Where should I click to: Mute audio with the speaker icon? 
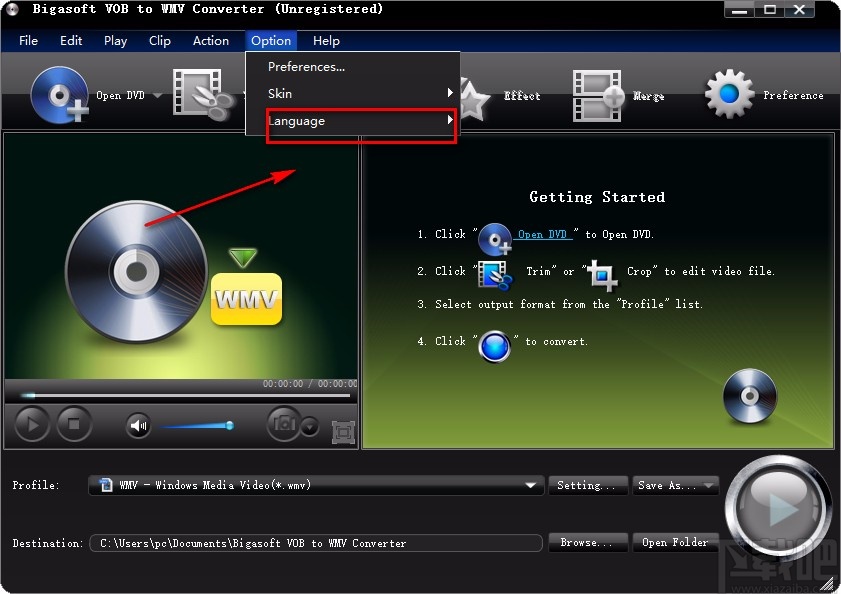point(136,424)
